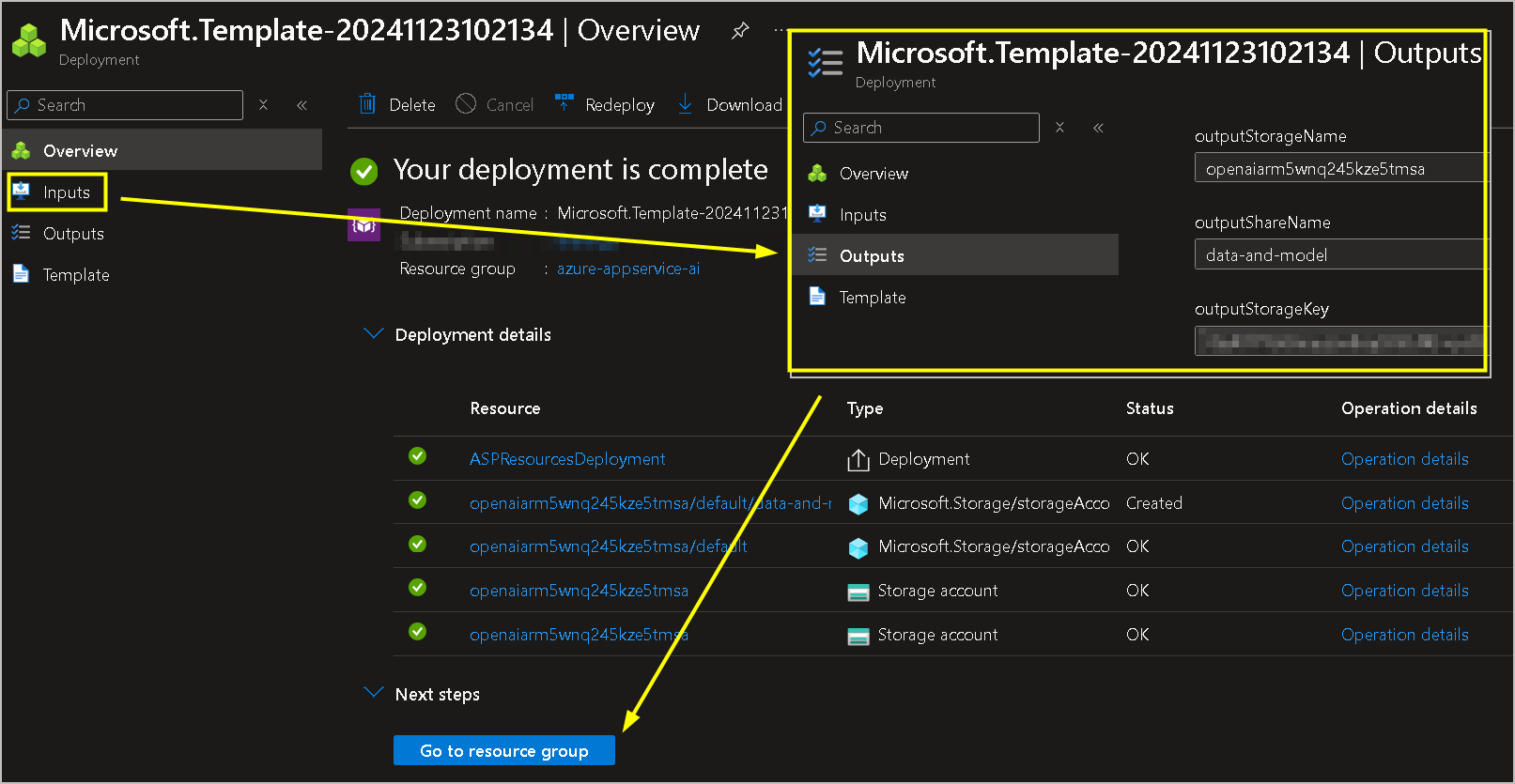Click the Outputs list icon in left sidebar
The image size is (1515, 784).
21,233
